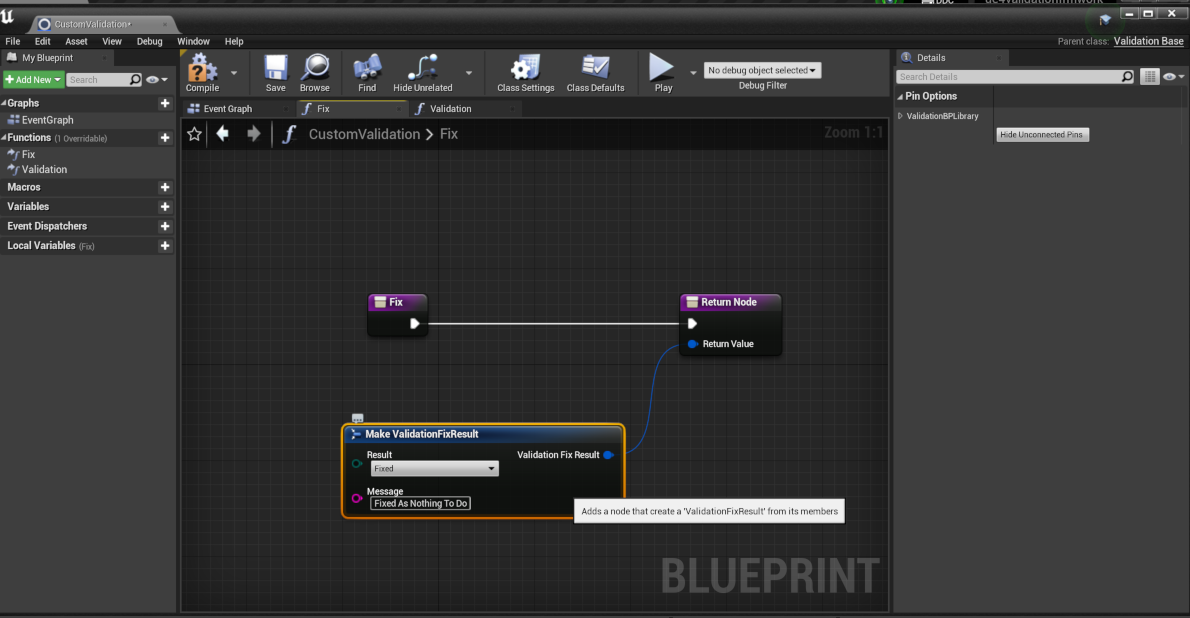Click the Compile toolbar icon
This screenshot has width=1190, height=618.
point(202,71)
